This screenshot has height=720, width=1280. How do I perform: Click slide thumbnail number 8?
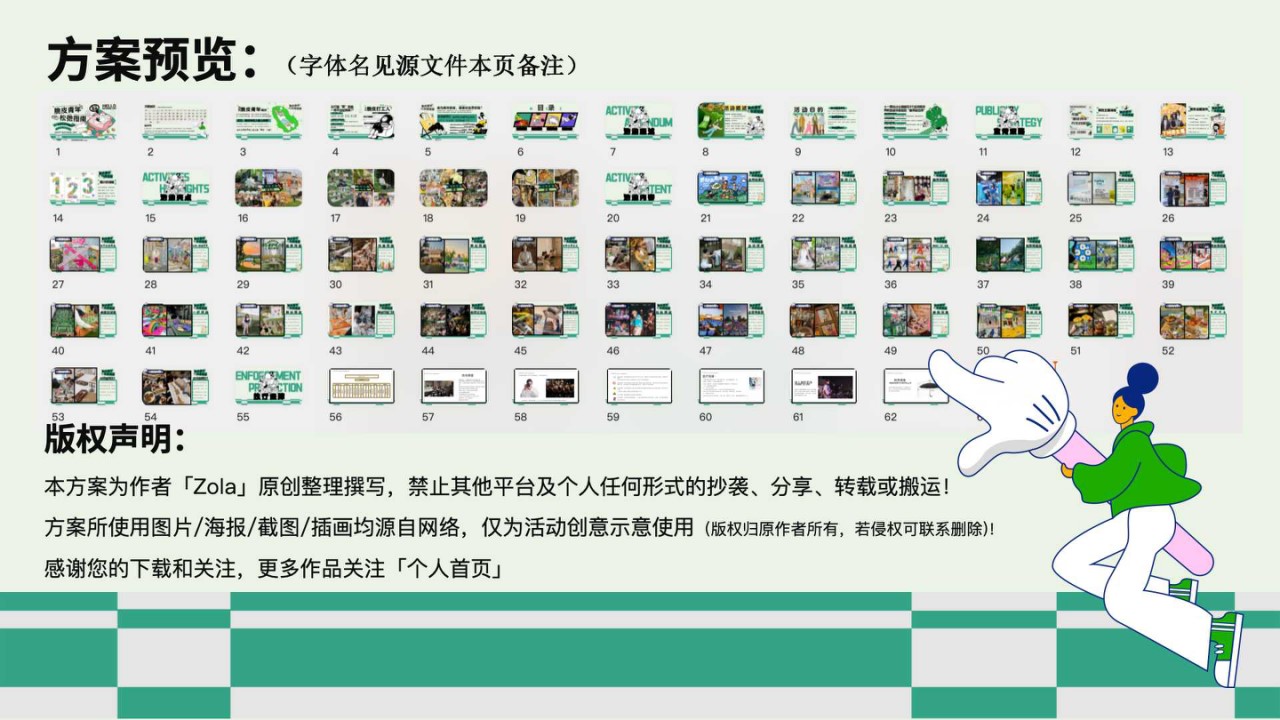pyautogui.click(x=731, y=121)
